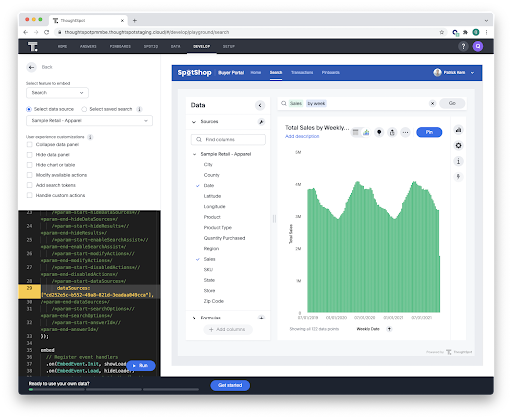Bookmark the page with the star icon
Viewport: 512px width, 419px height.
(442, 32)
